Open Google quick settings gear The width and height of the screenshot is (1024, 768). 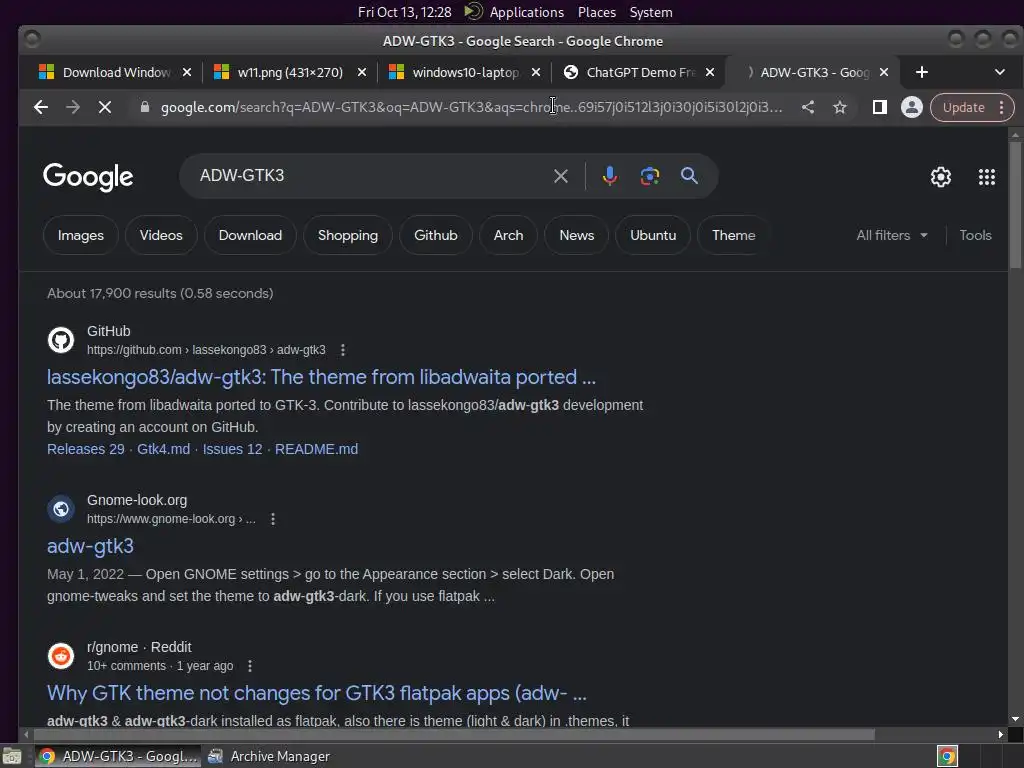point(940,177)
